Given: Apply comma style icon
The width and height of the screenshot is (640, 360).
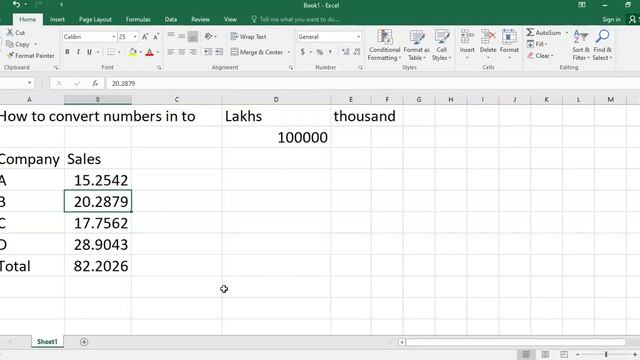Looking at the screenshot, I should coord(330,52).
